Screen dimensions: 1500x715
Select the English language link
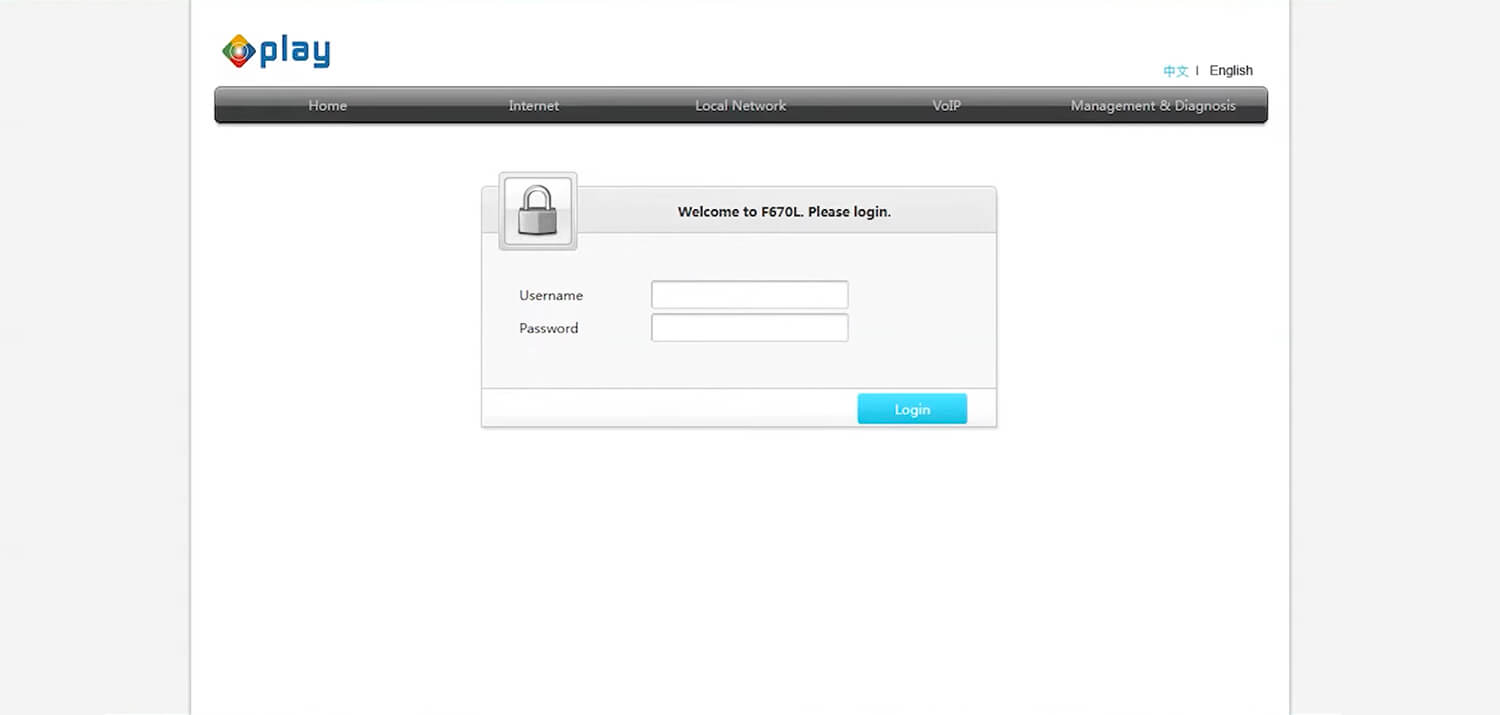1231,71
